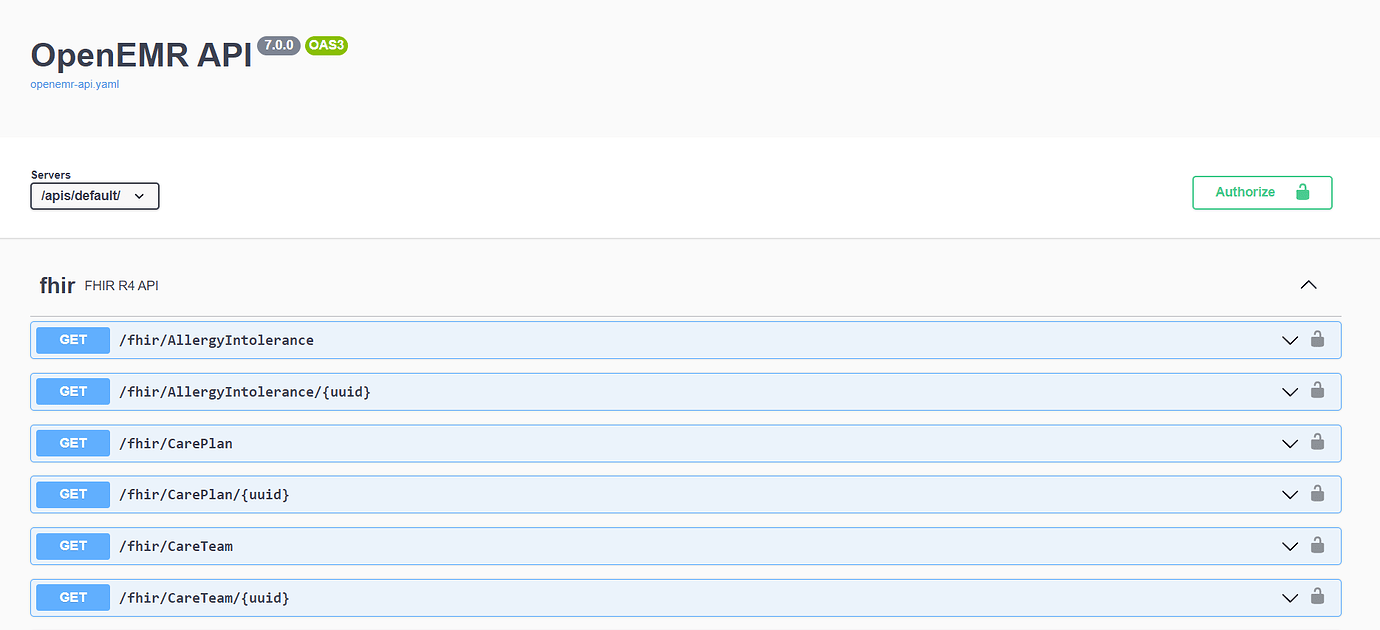
Task: Collapse the fhir section with its chevron
Action: (x=1308, y=284)
